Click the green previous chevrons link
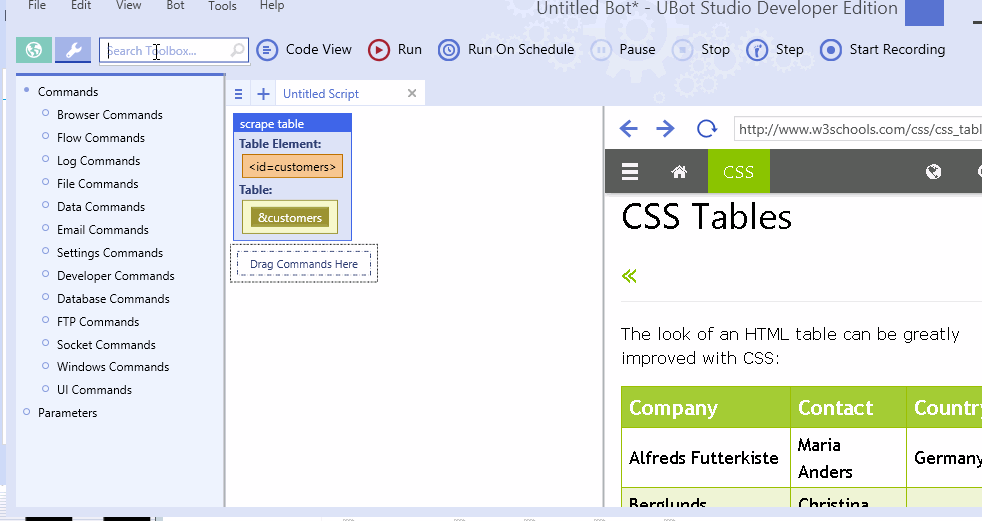This screenshot has width=982, height=521. click(629, 276)
